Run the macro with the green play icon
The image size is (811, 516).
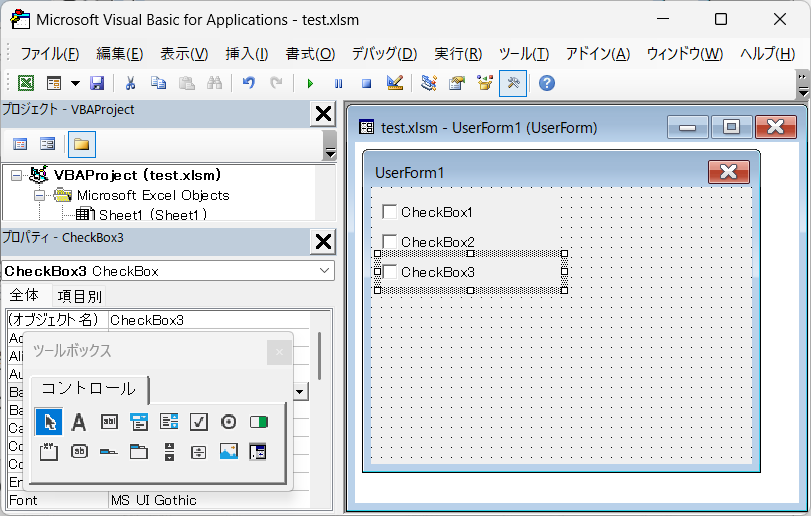pyautogui.click(x=310, y=83)
